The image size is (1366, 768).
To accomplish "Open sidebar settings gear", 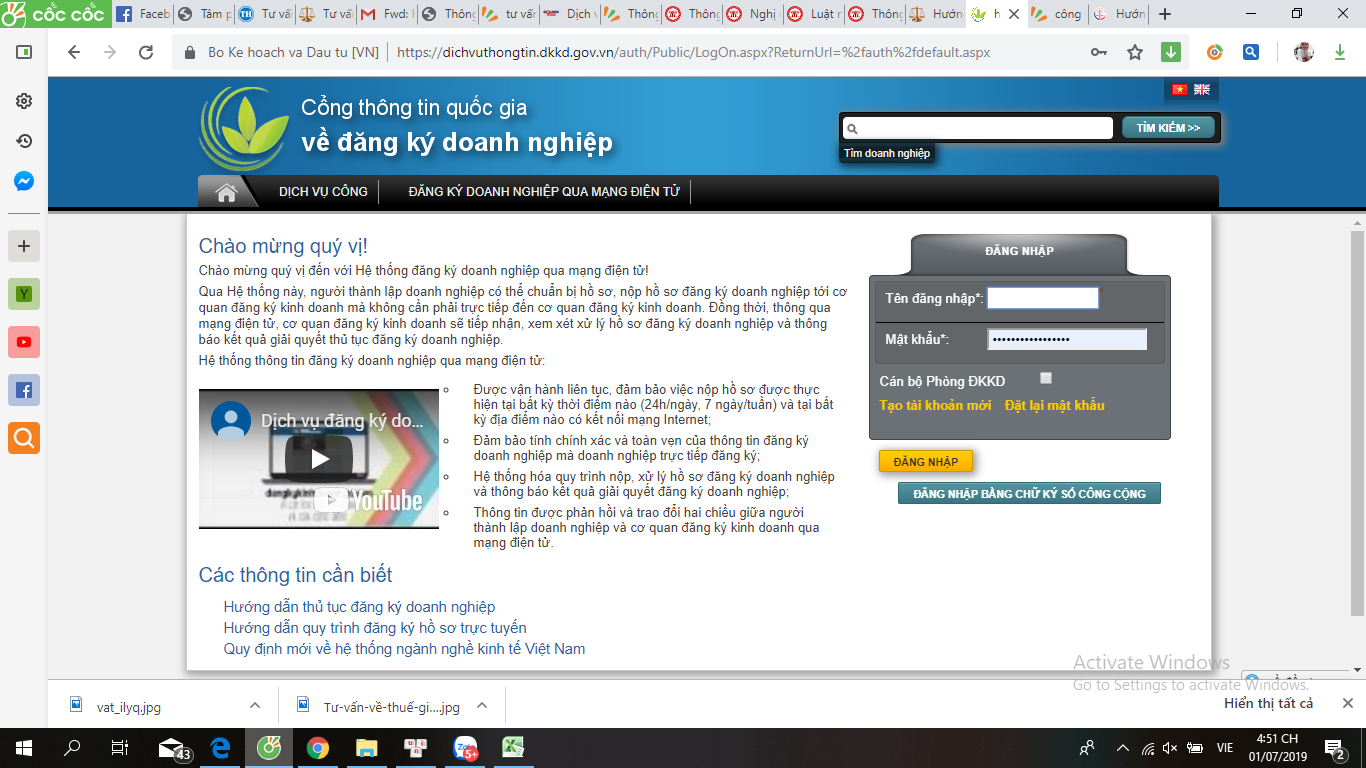I will (x=24, y=101).
